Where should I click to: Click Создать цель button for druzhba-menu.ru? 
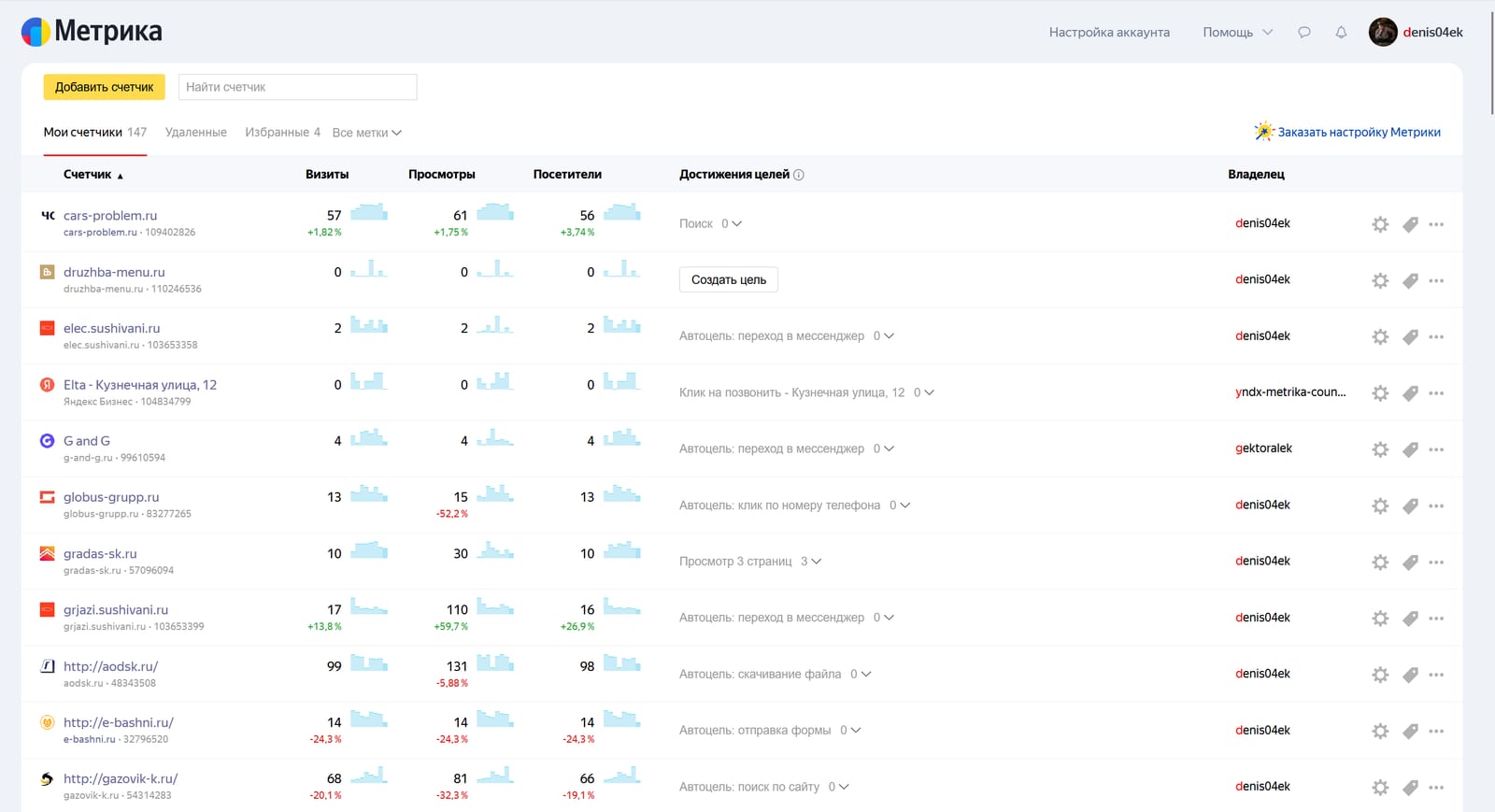pos(729,279)
